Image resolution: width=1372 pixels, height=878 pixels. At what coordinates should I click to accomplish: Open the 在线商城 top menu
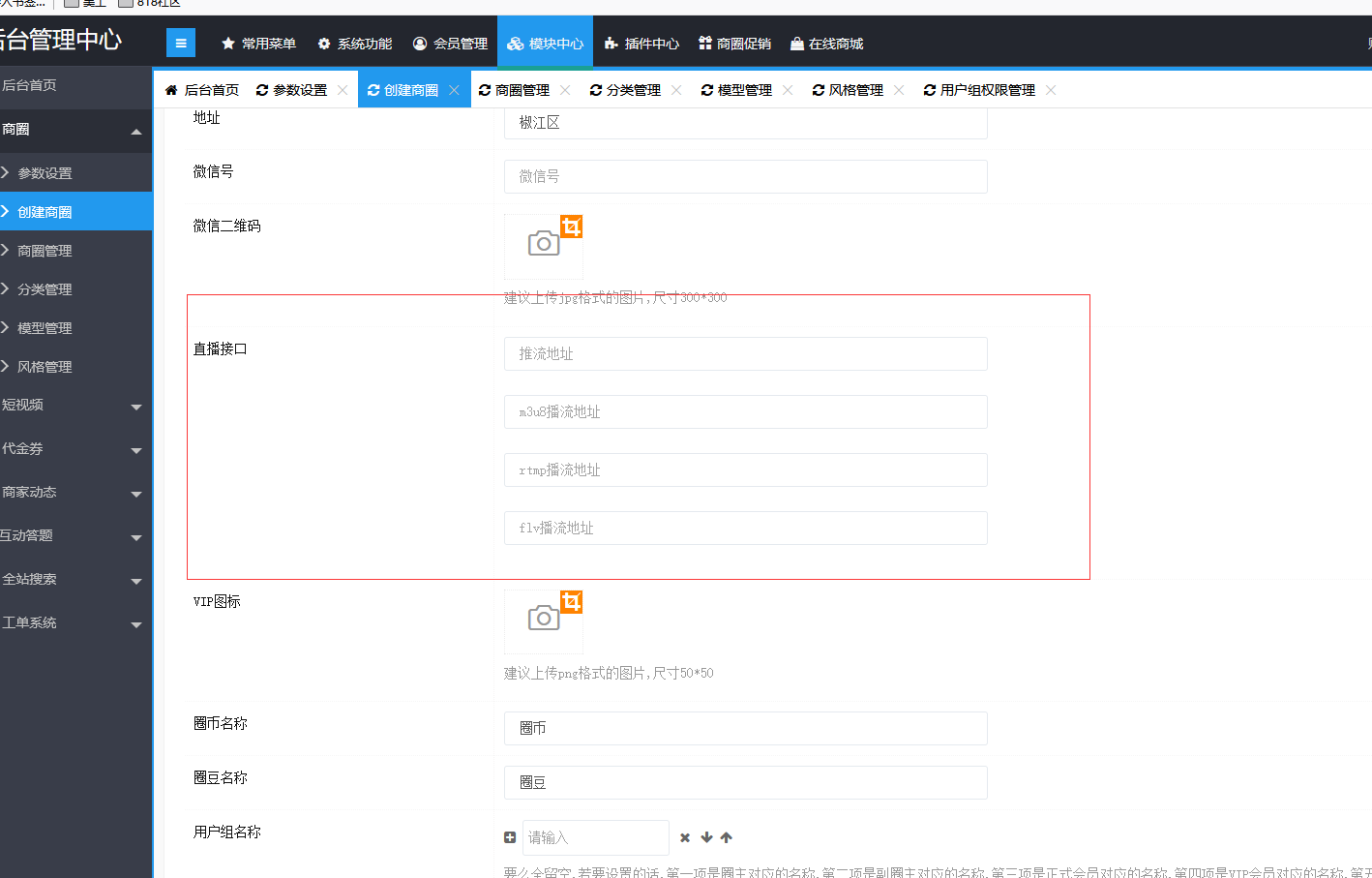point(826,44)
